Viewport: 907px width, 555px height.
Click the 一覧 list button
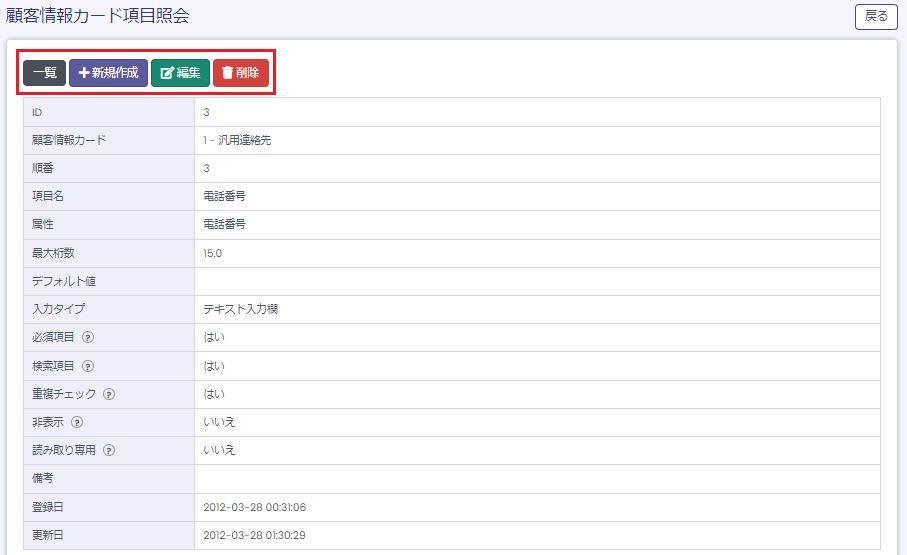coord(44,73)
